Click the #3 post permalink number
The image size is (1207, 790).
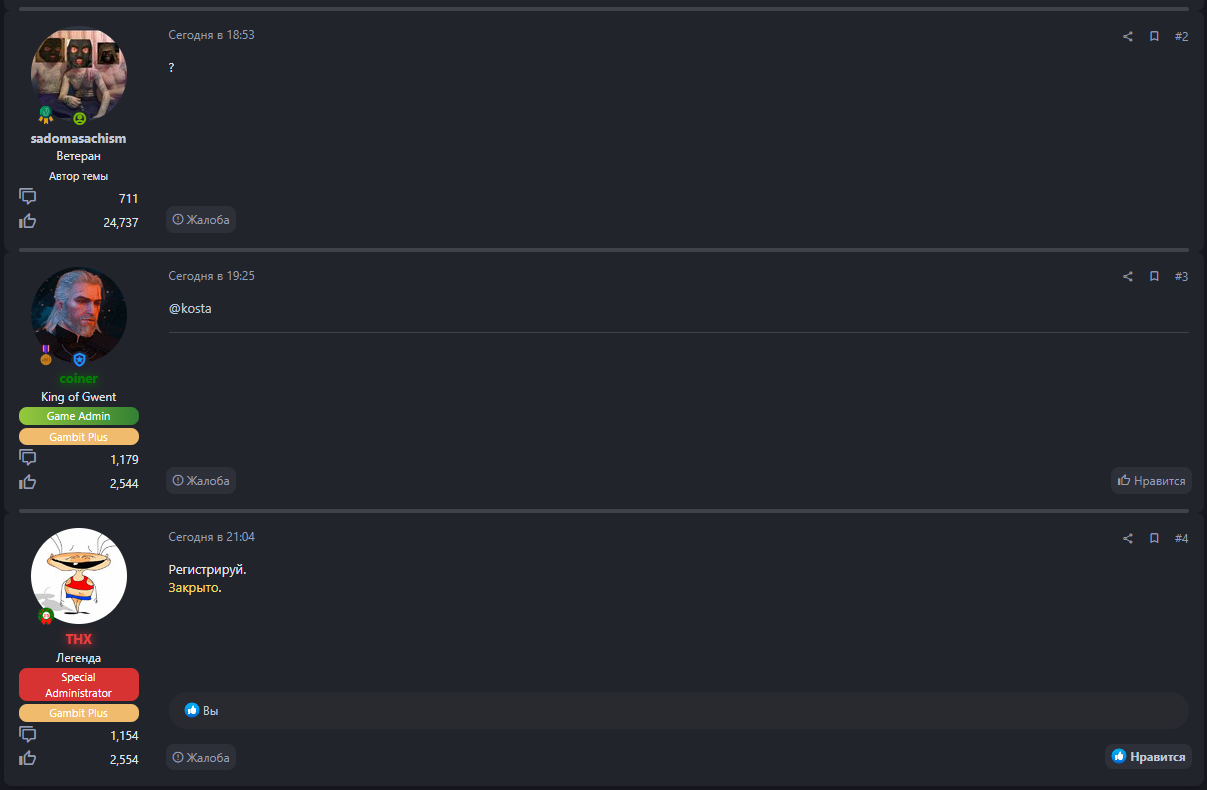point(1181,277)
